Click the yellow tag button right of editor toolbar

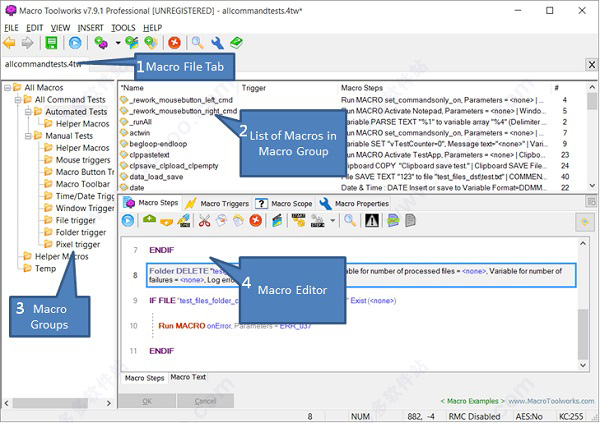pos(585,222)
